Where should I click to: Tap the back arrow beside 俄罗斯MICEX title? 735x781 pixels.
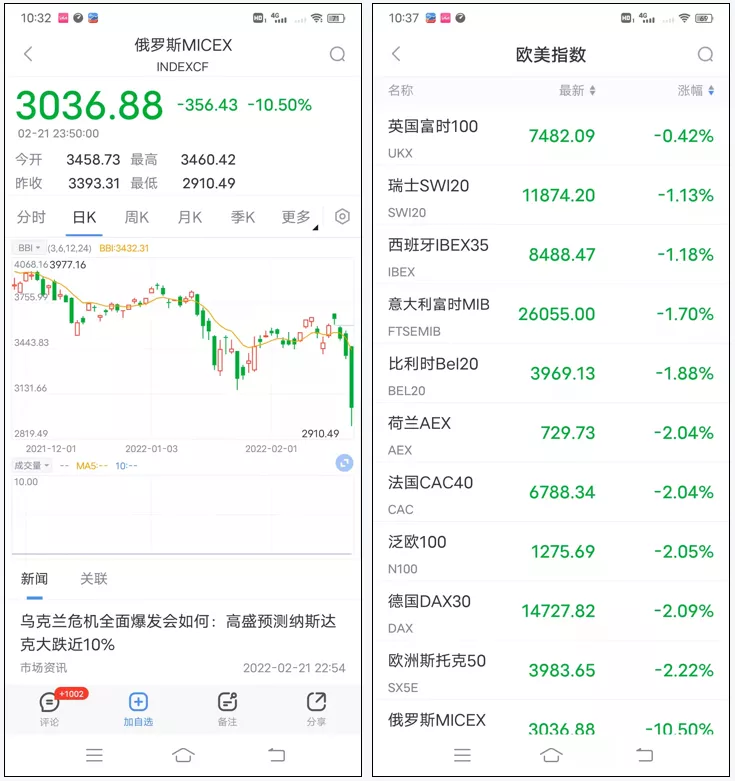click(x=28, y=54)
